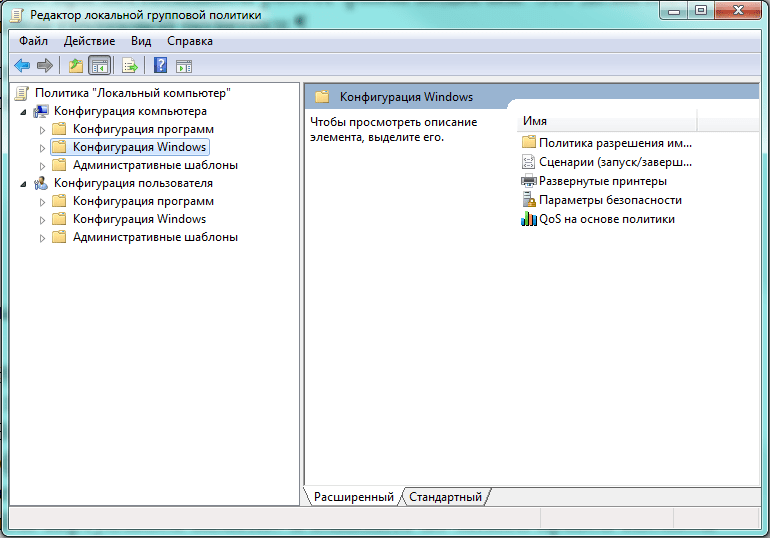Click folder icon in Конфигурация Windows header
770x538 pixels.
[x=322, y=97]
